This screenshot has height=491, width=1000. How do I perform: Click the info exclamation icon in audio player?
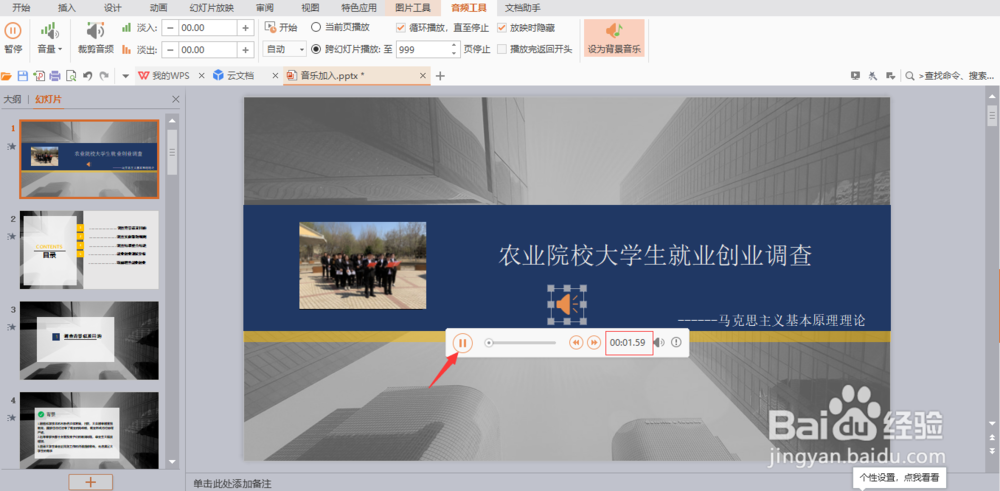(x=676, y=343)
